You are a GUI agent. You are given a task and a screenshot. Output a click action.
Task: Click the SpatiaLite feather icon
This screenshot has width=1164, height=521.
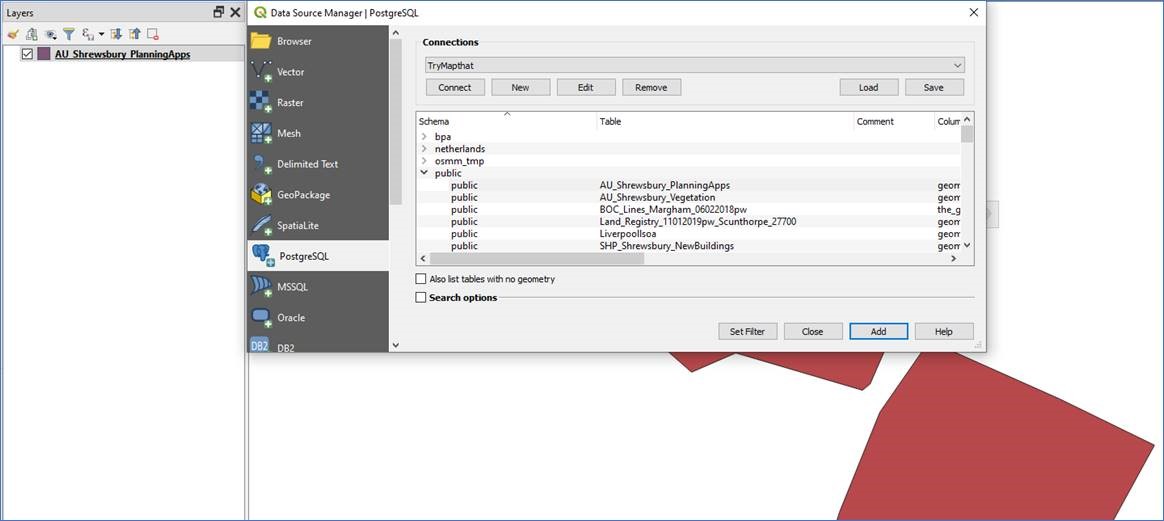click(261, 225)
